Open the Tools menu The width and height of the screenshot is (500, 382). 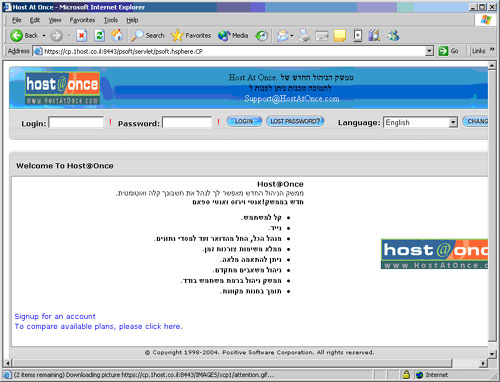point(111,20)
